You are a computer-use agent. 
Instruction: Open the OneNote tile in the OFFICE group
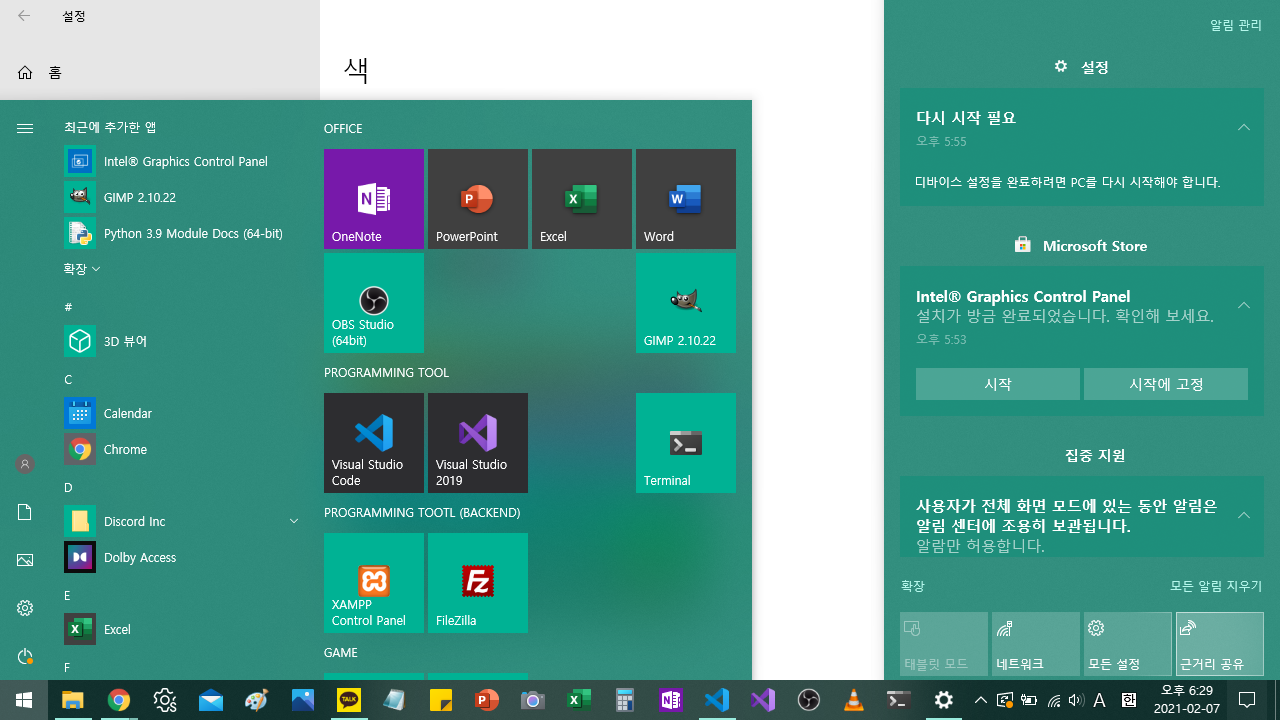click(x=374, y=199)
